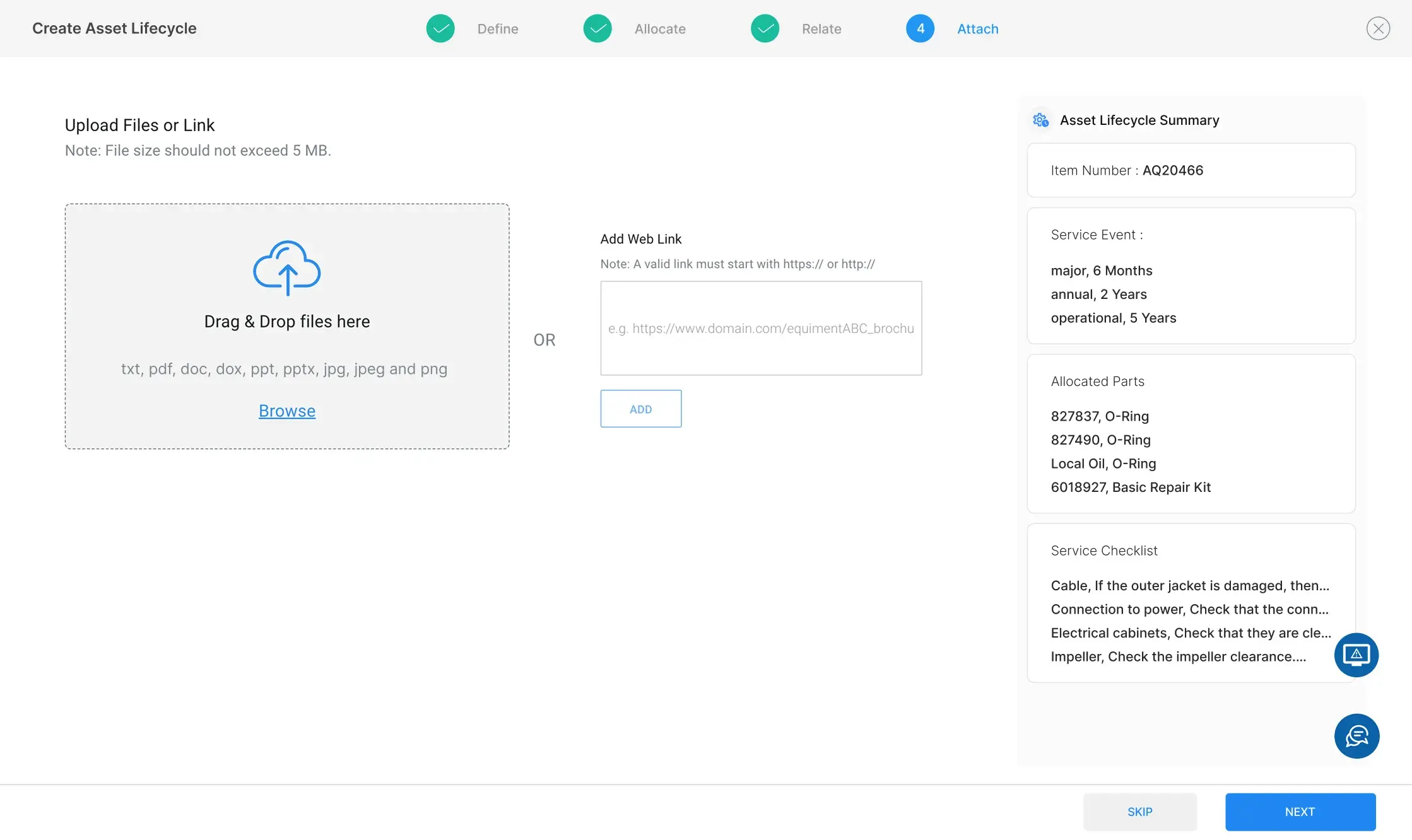Click the step 4 number circle
The image size is (1412, 840).
click(920, 28)
